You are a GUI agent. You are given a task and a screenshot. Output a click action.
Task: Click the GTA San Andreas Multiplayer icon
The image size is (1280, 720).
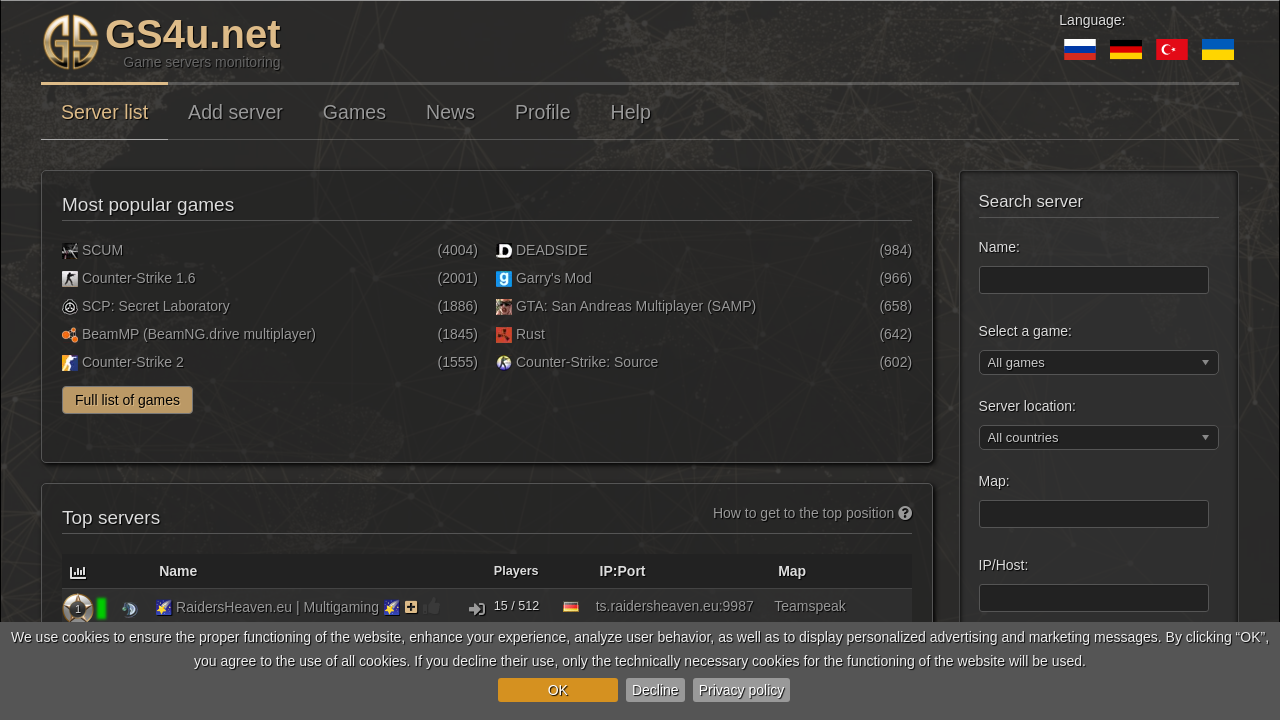504,307
